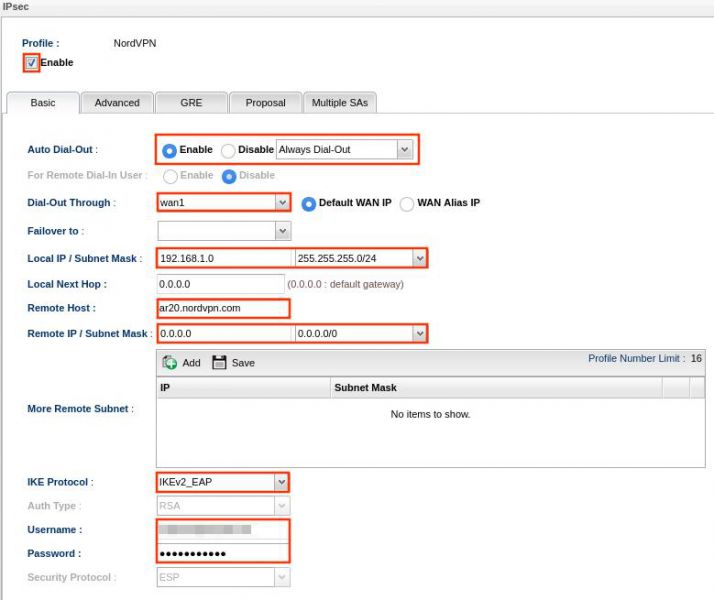Viewport: 714px width, 600px height.
Task: Click the Subnet Mask column header
Action: (x=496, y=387)
